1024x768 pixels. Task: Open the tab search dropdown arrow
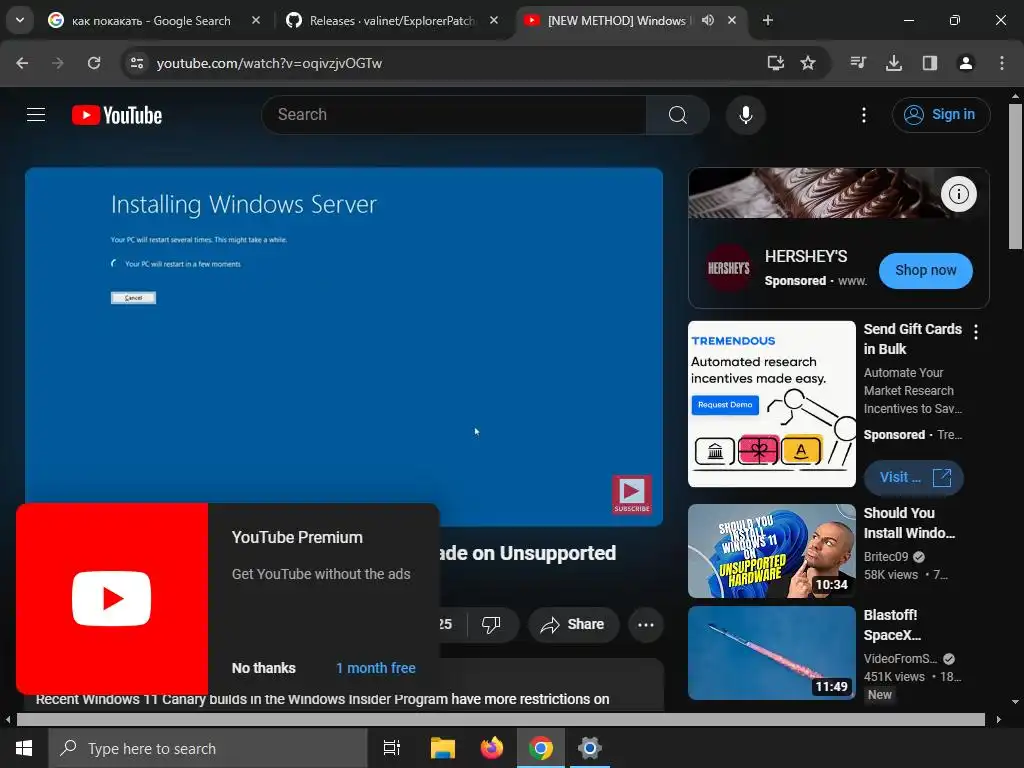tap(20, 20)
